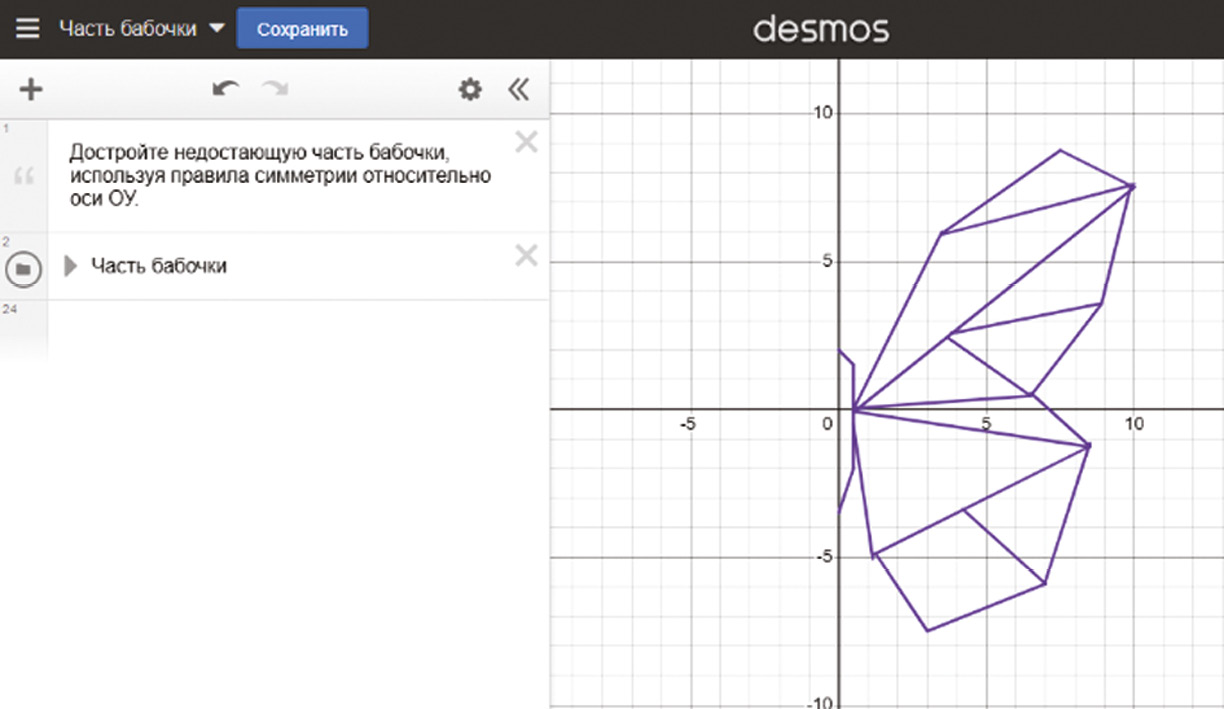This screenshot has width=1224, height=709.
Task: Select the Часть бабочки folder name
Action: (159, 266)
